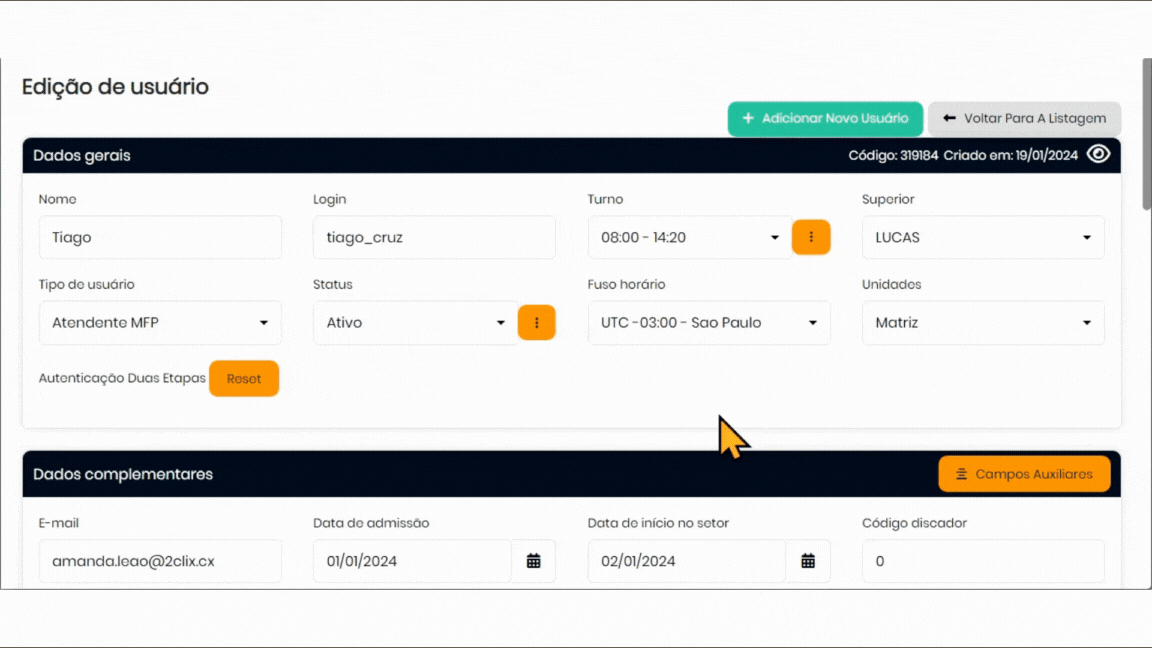Click the Adicionar Novo Usuário button

(825, 118)
